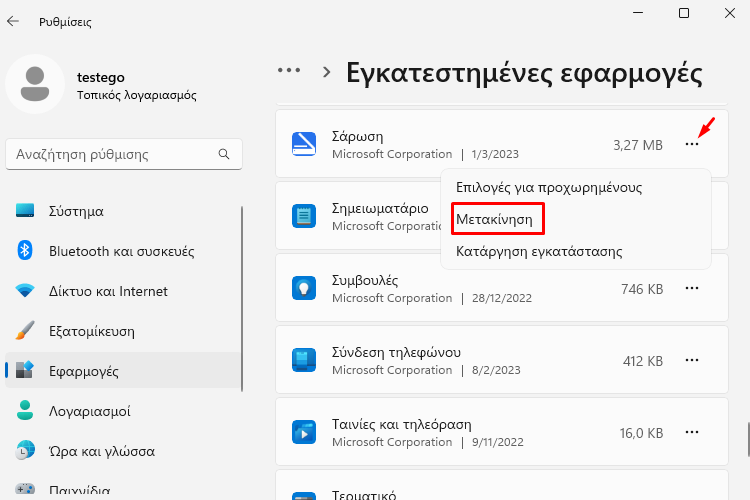Click the Σάρωση app name
Image resolution: width=750 pixels, height=500 pixels.
click(357, 136)
